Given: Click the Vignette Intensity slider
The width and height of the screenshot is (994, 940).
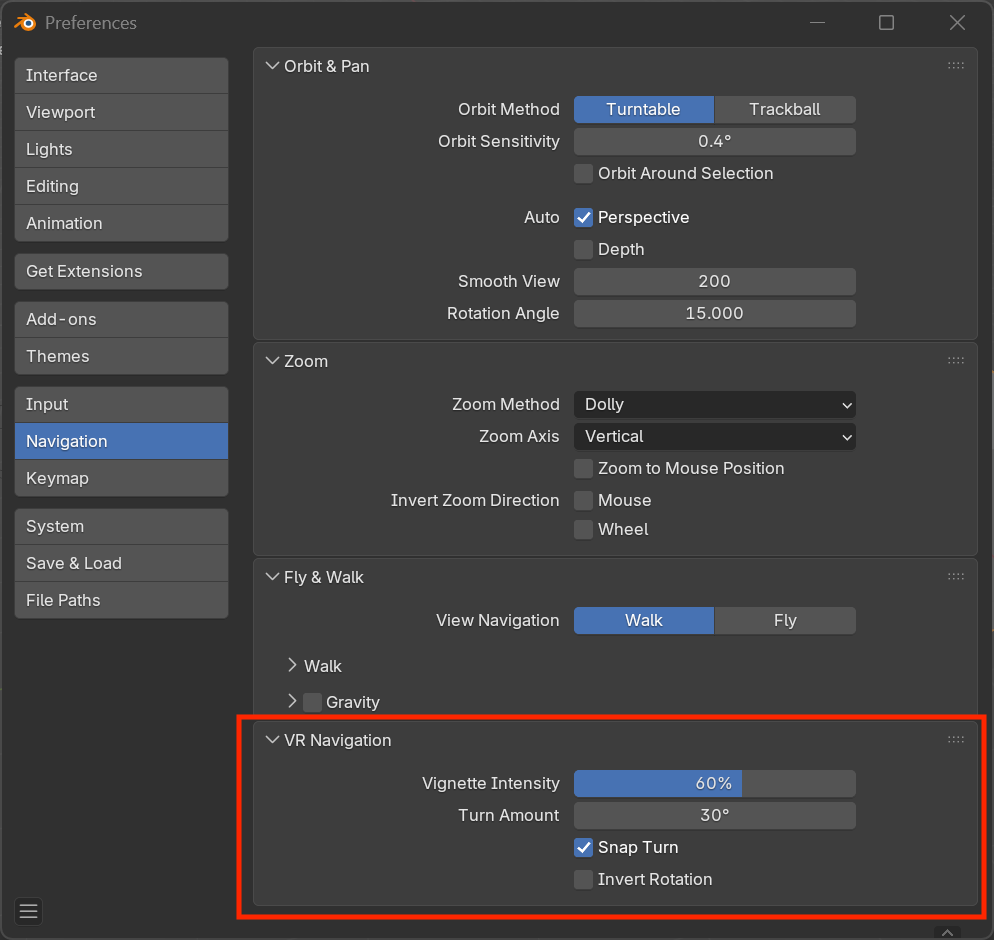Looking at the screenshot, I should pos(714,784).
